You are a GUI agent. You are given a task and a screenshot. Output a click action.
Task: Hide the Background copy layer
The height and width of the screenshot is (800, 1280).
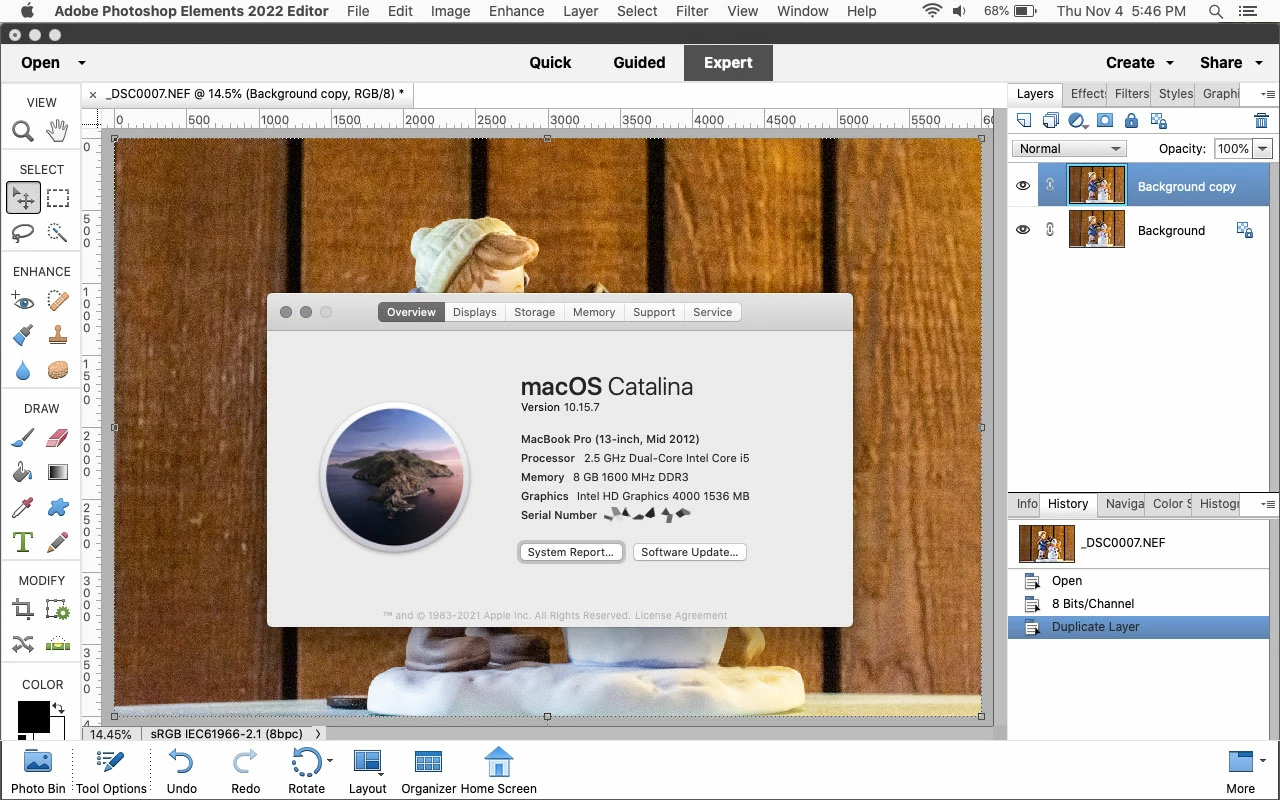(x=1022, y=186)
